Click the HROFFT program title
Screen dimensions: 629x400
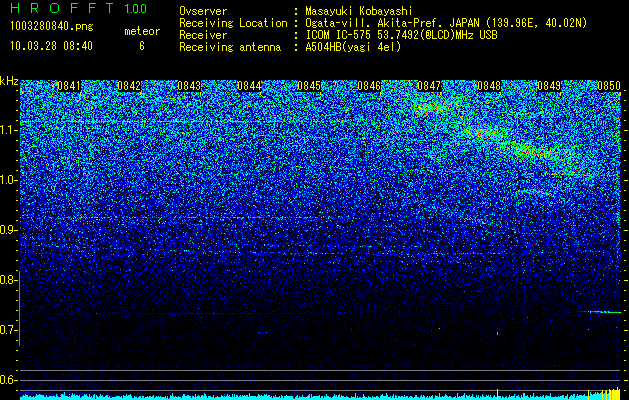click(62, 8)
